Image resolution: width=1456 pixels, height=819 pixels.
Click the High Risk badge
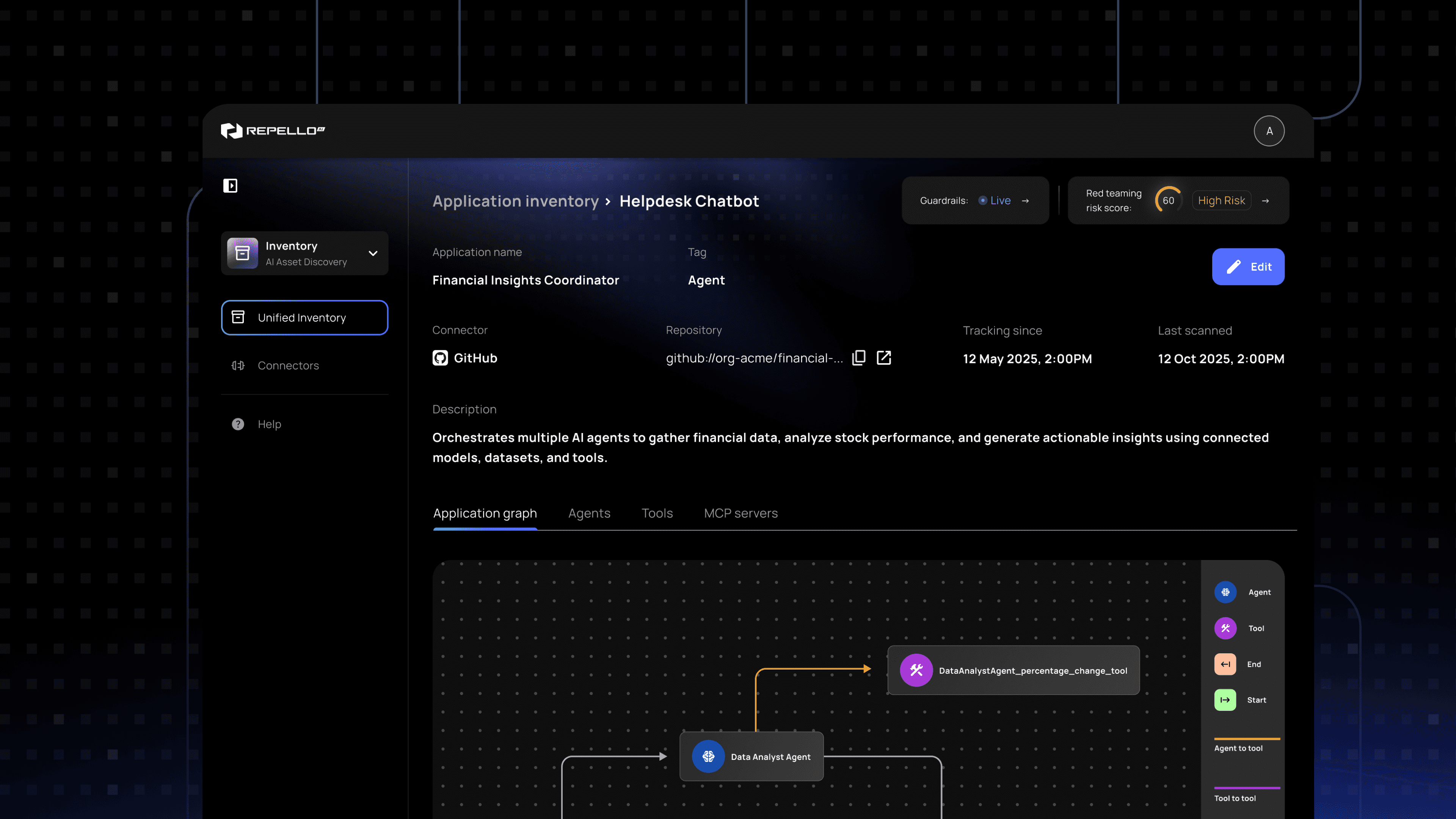(1221, 201)
